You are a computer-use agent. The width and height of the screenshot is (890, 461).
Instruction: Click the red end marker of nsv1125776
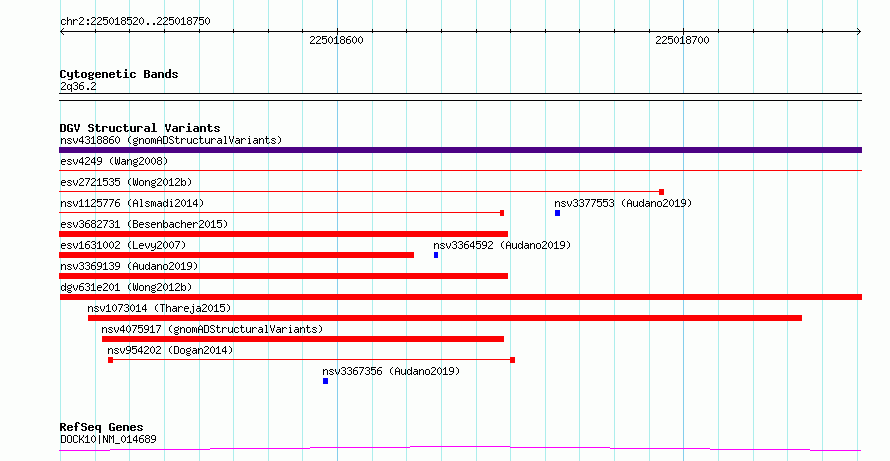click(502, 213)
